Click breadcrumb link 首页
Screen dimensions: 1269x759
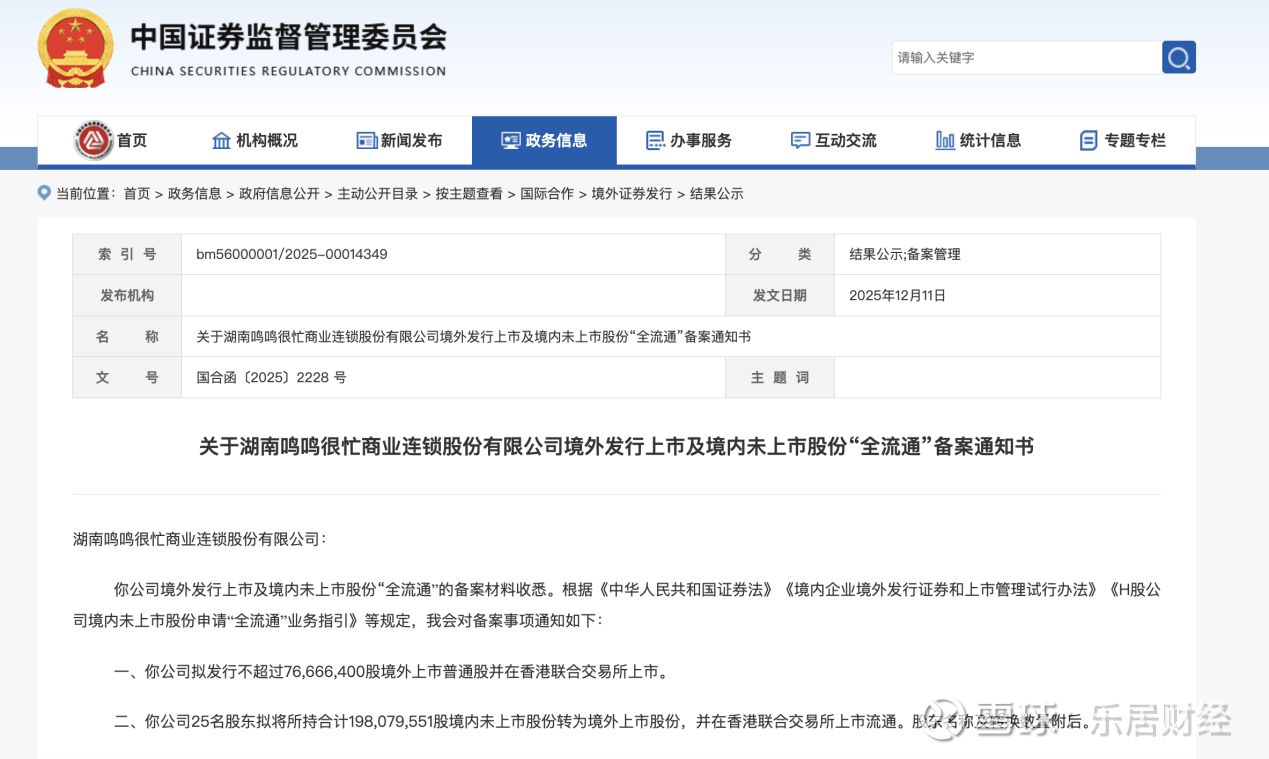tap(137, 193)
